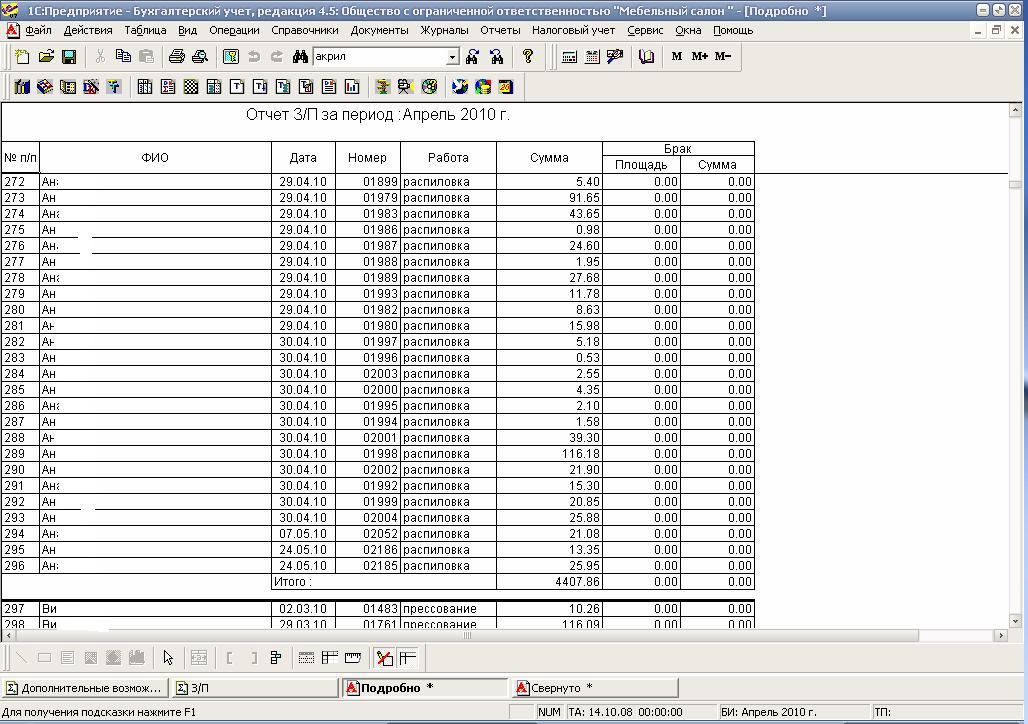Toggle the grid display icon in bottom toolbar

point(306,658)
